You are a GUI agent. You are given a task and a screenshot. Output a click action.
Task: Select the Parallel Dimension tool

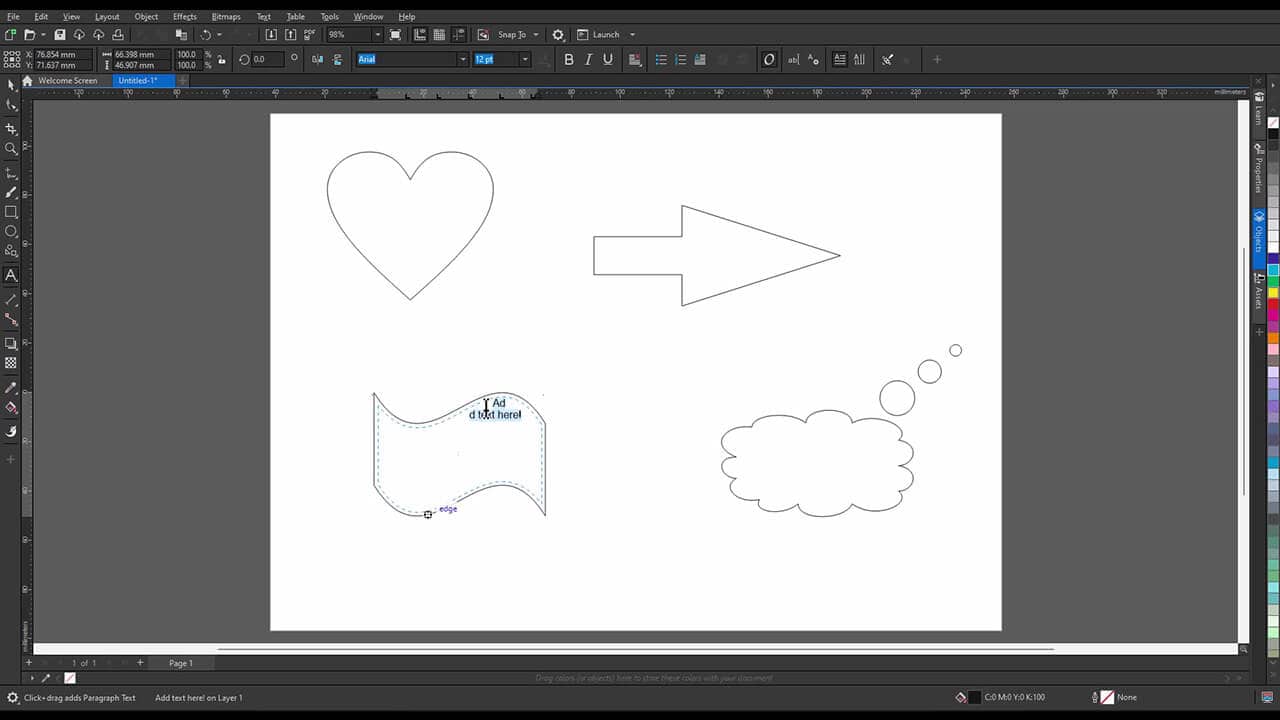coord(11,300)
